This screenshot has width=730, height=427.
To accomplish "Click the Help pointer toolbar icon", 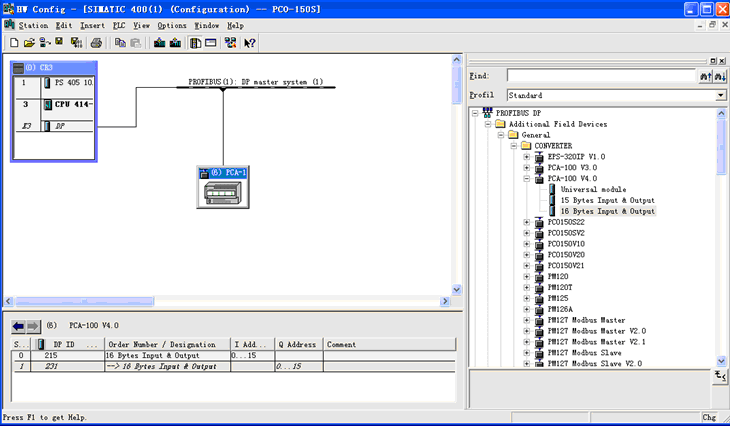I will [250, 43].
